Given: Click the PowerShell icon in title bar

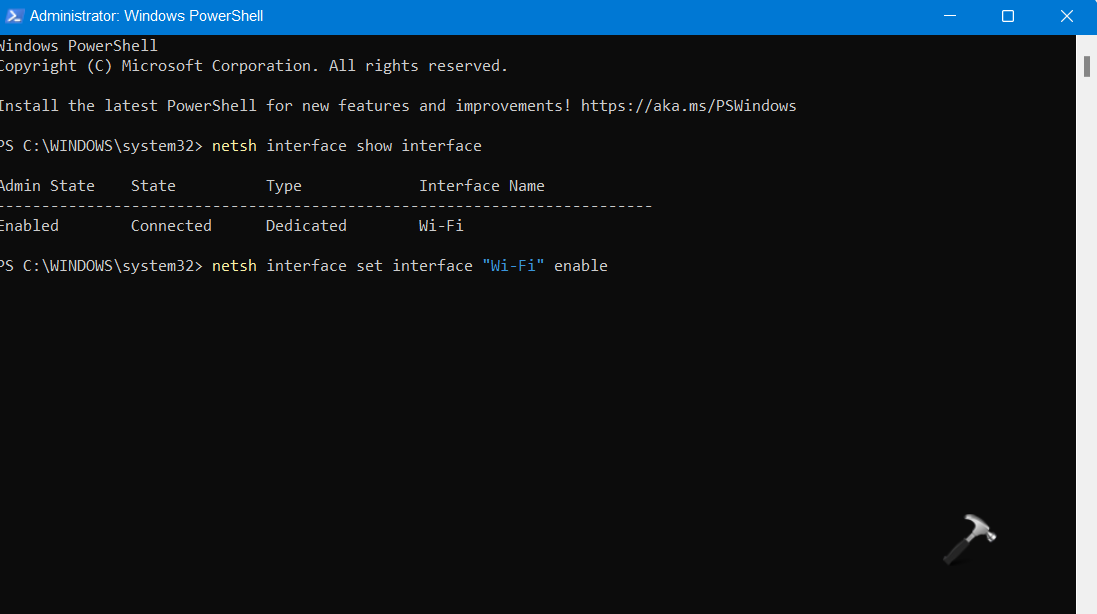Looking at the screenshot, I should (x=12, y=16).
